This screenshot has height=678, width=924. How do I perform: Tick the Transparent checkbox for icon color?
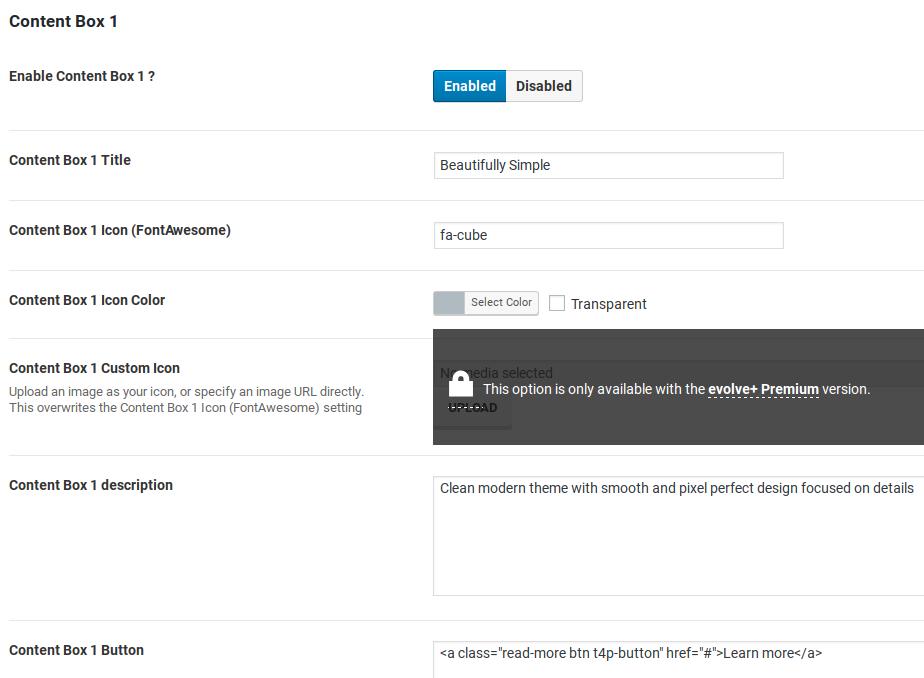coord(557,303)
